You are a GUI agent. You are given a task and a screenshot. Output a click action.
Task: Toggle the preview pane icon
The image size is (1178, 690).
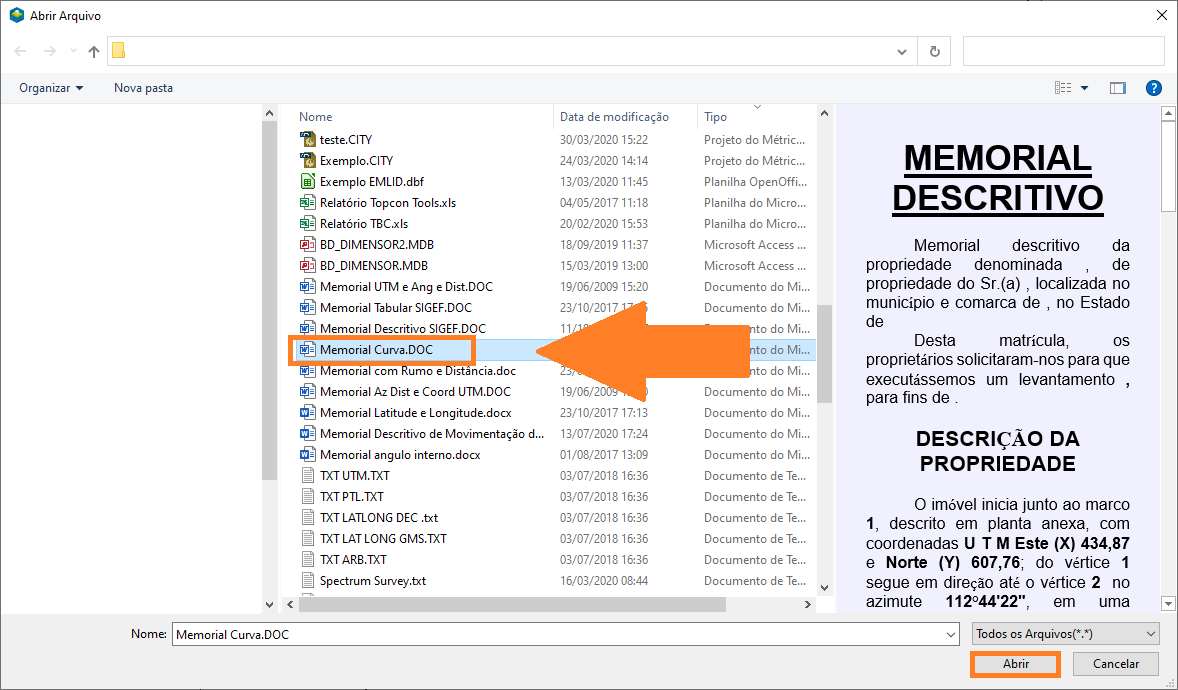pos(1118,88)
